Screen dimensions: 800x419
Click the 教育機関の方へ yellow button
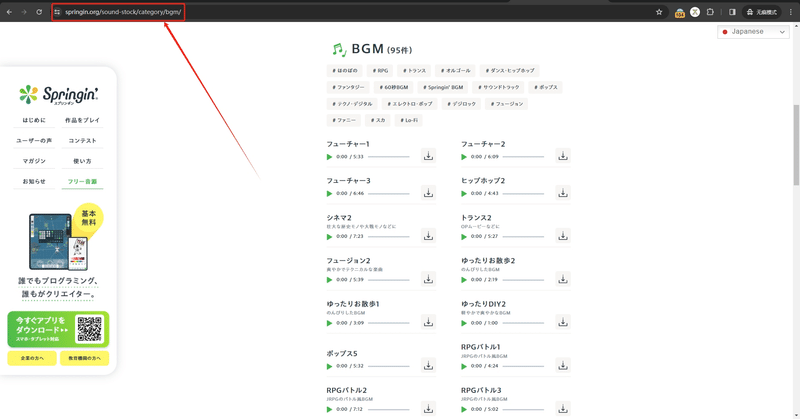pos(85,358)
